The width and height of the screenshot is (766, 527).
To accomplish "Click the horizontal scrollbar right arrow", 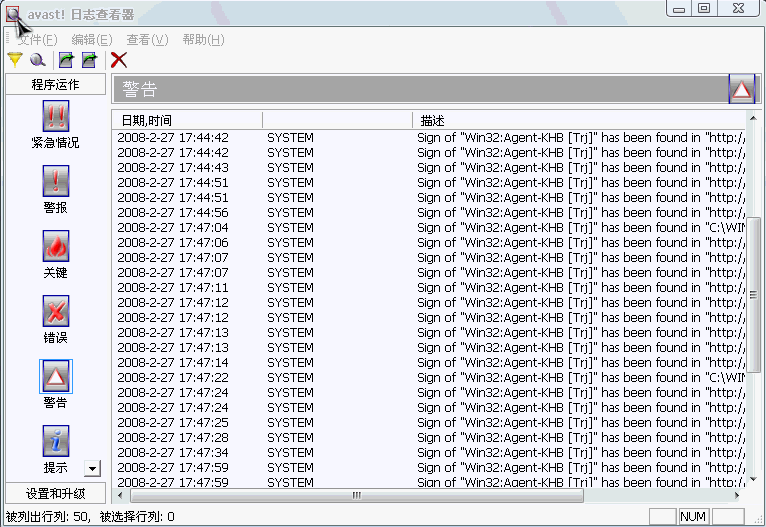I will pyautogui.click(x=737, y=495).
